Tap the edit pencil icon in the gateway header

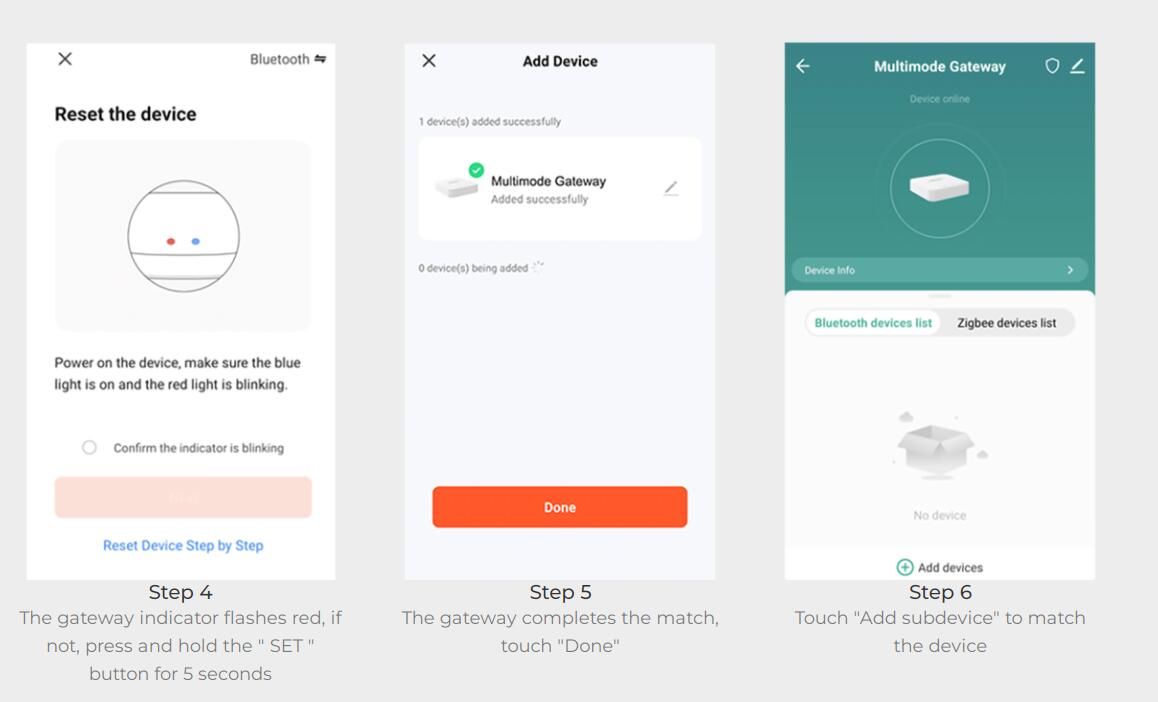1078,66
